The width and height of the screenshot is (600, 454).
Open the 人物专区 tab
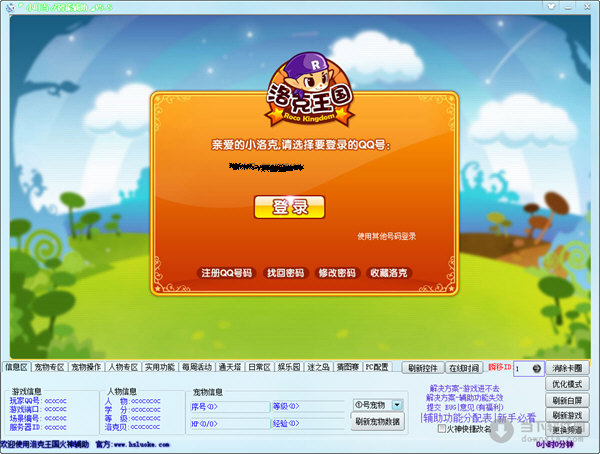(123, 367)
